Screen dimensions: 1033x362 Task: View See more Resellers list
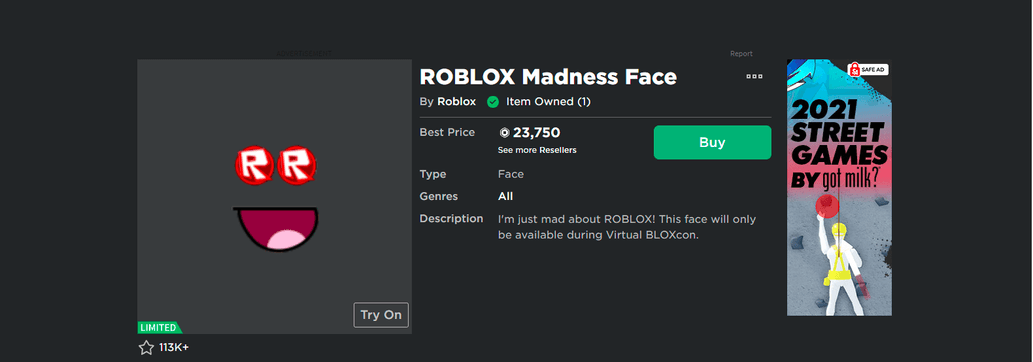(537, 150)
